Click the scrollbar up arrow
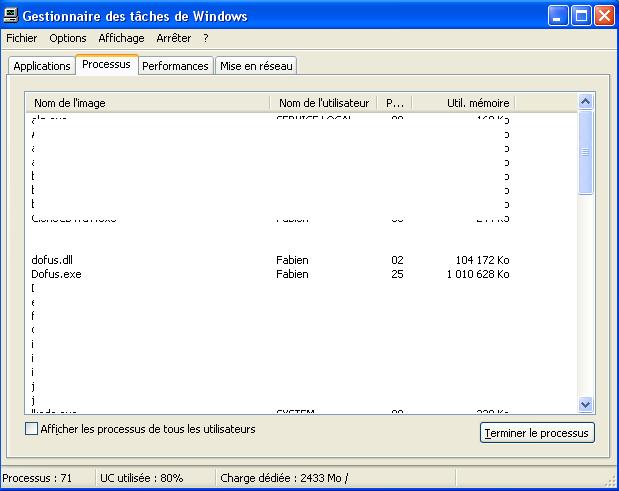The height and width of the screenshot is (491, 619). pyautogui.click(x=586, y=102)
